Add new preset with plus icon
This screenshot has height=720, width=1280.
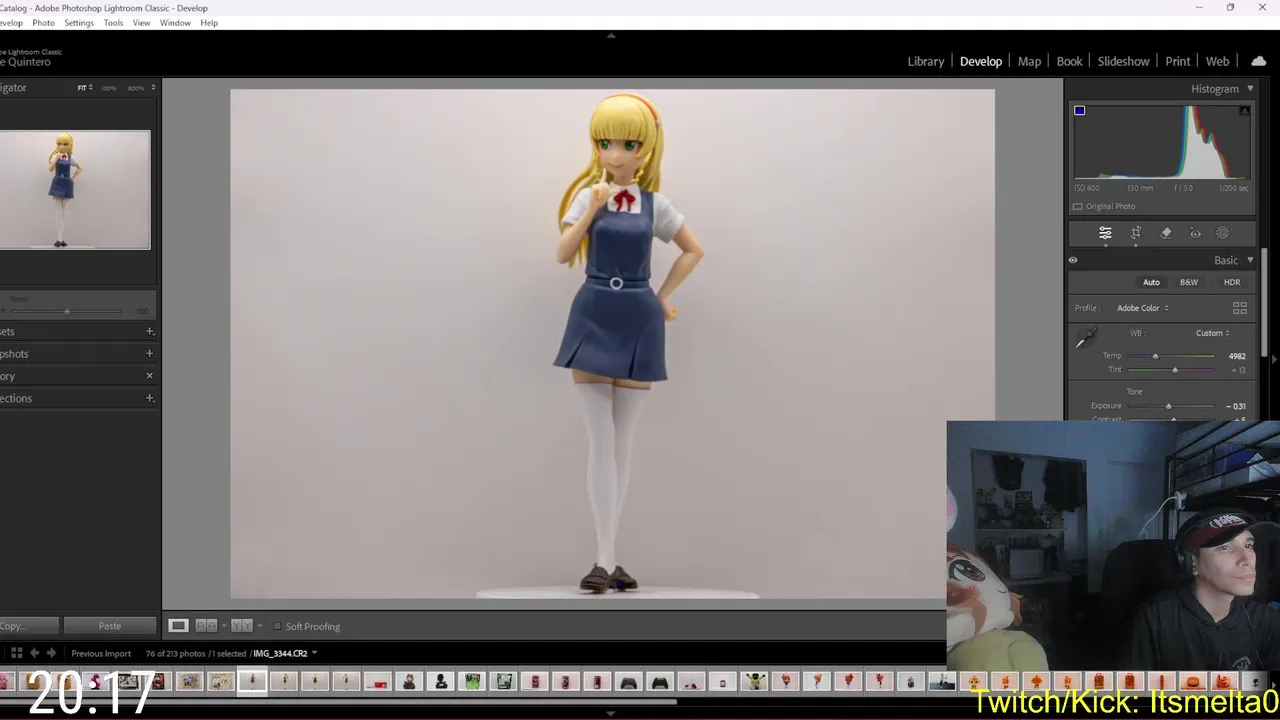(150, 331)
